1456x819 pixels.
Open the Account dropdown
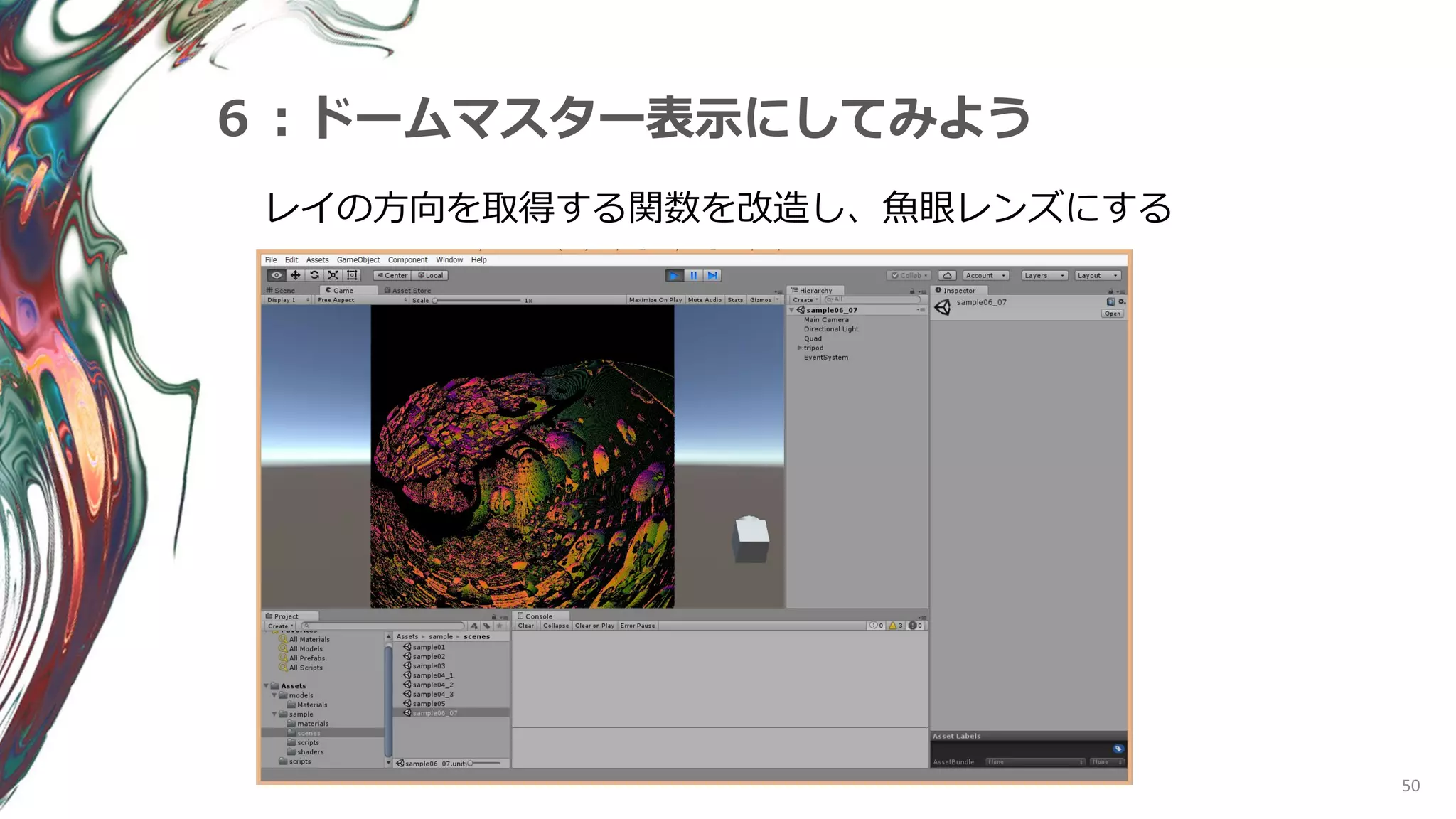click(986, 275)
